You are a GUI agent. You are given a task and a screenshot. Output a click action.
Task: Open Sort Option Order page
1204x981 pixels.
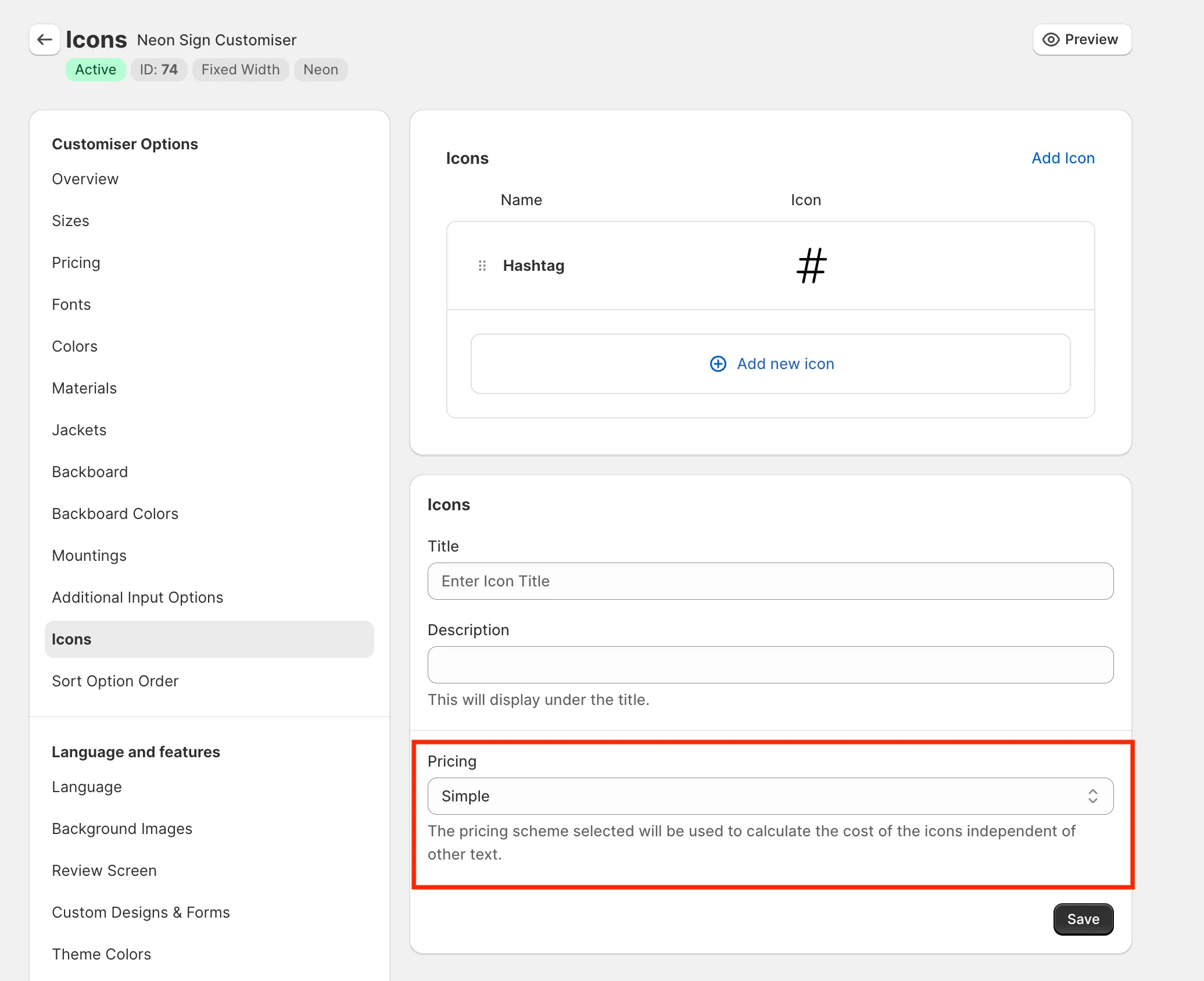pyautogui.click(x=114, y=681)
